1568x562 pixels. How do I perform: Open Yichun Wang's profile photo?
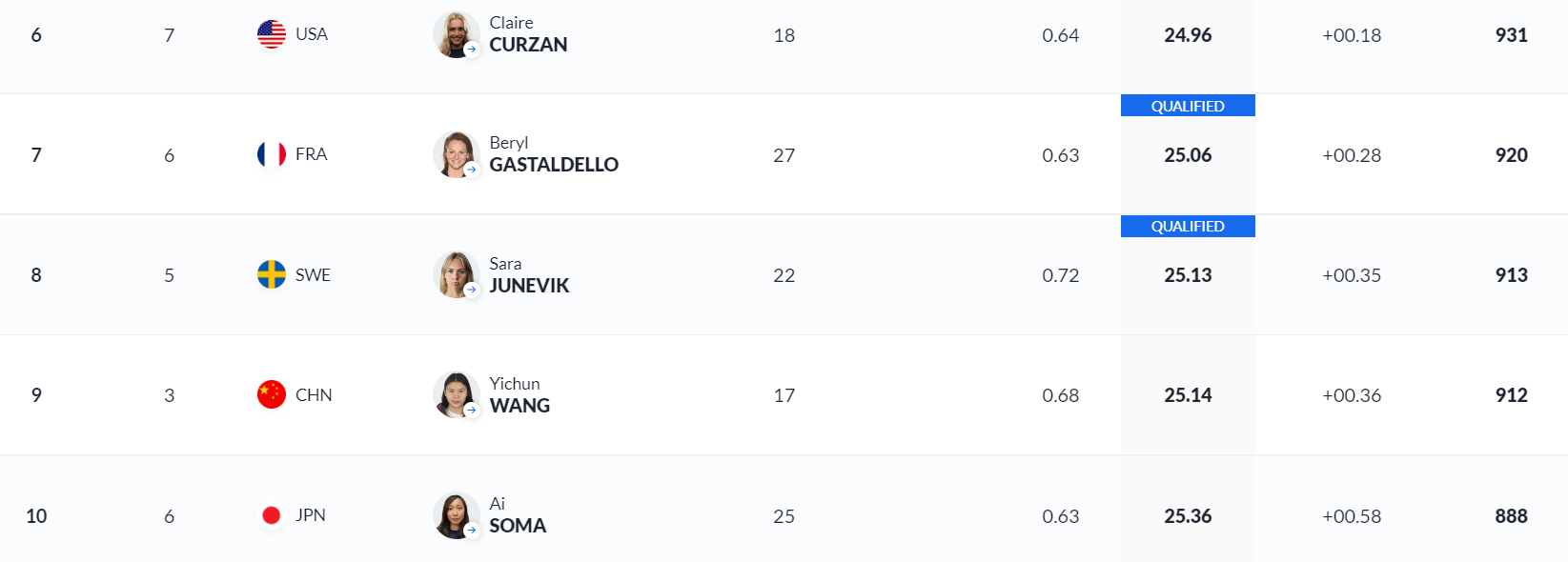455,394
